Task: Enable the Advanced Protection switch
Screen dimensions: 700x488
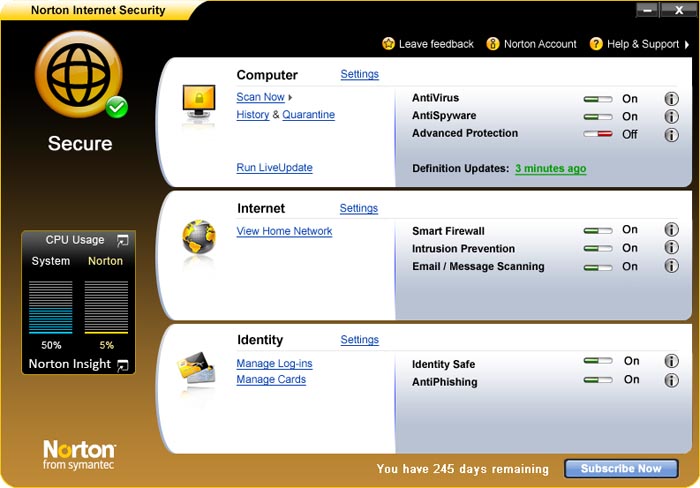Action: (x=598, y=134)
